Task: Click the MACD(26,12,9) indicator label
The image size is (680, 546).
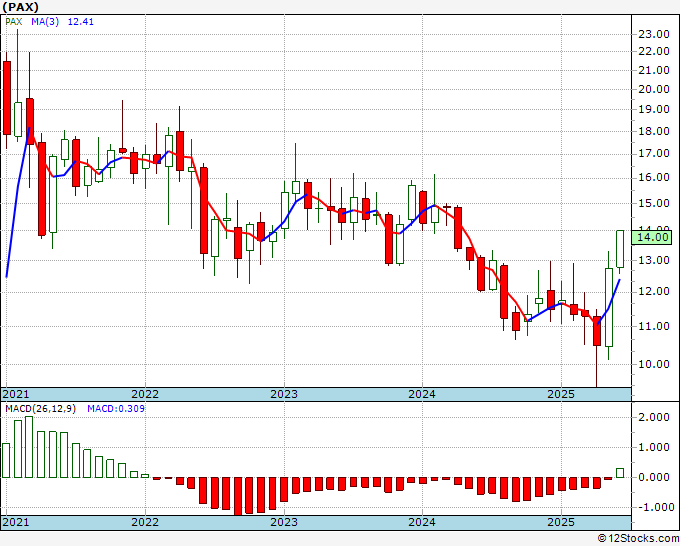Action: click(40, 409)
